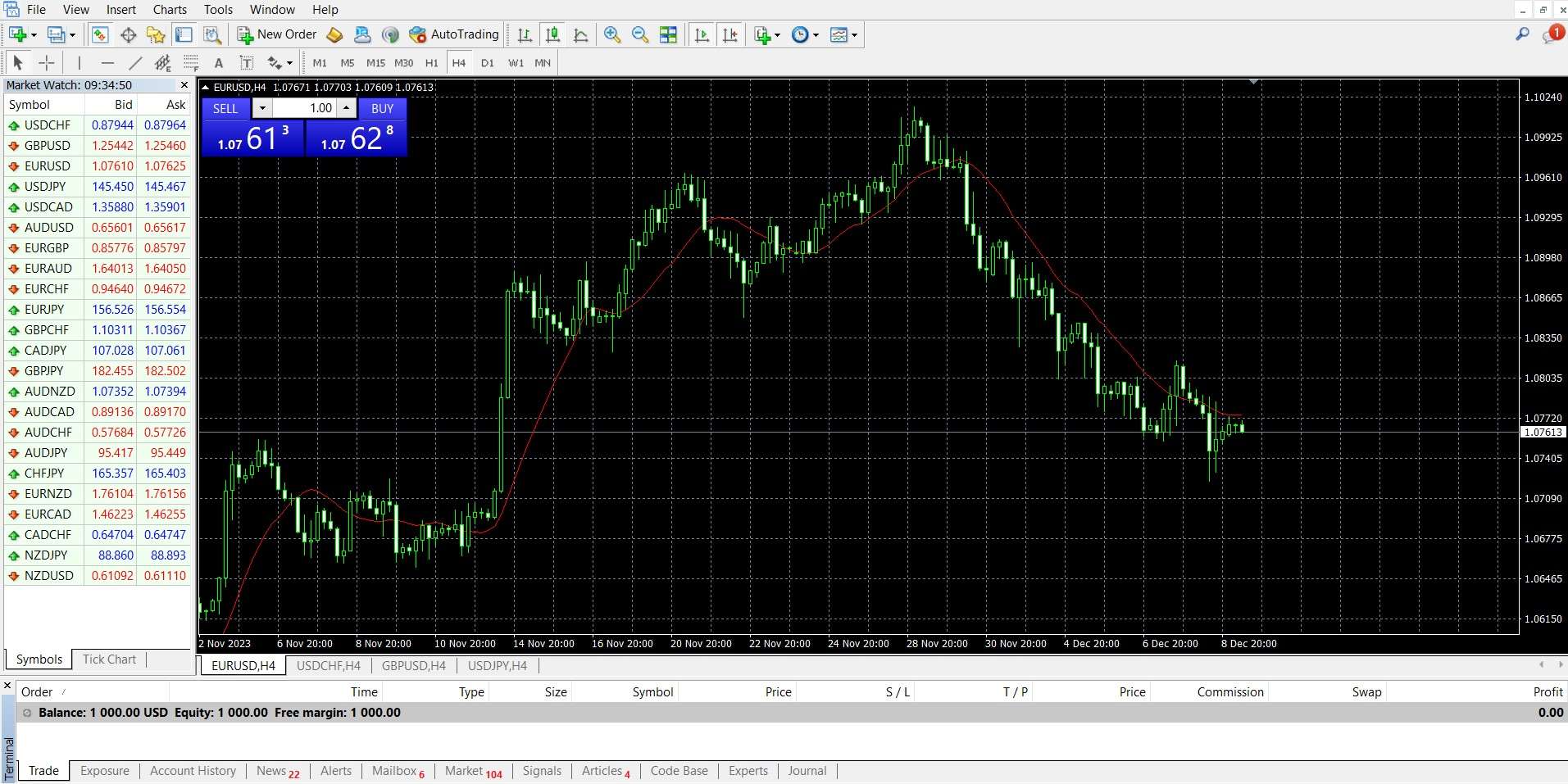This screenshot has width=1568, height=784.
Task: Zoom in on the chart
Action: 612,34
